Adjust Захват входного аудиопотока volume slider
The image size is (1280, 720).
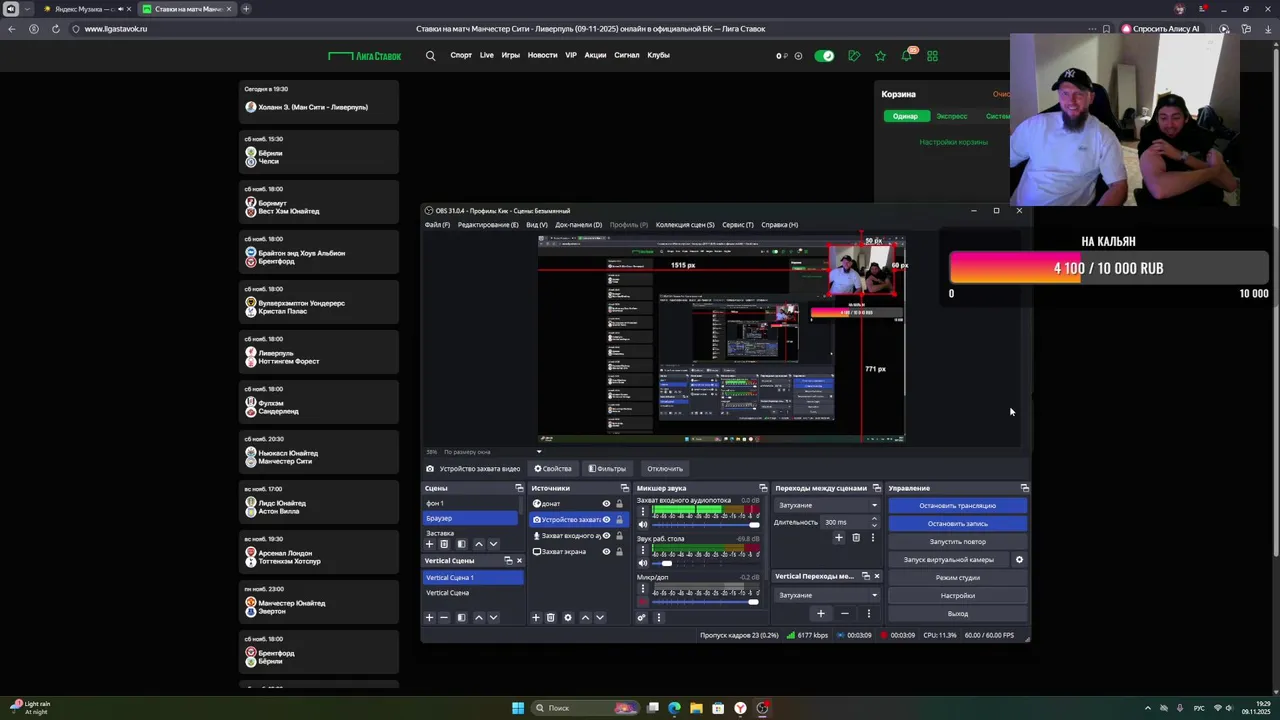tap(705, 524)
